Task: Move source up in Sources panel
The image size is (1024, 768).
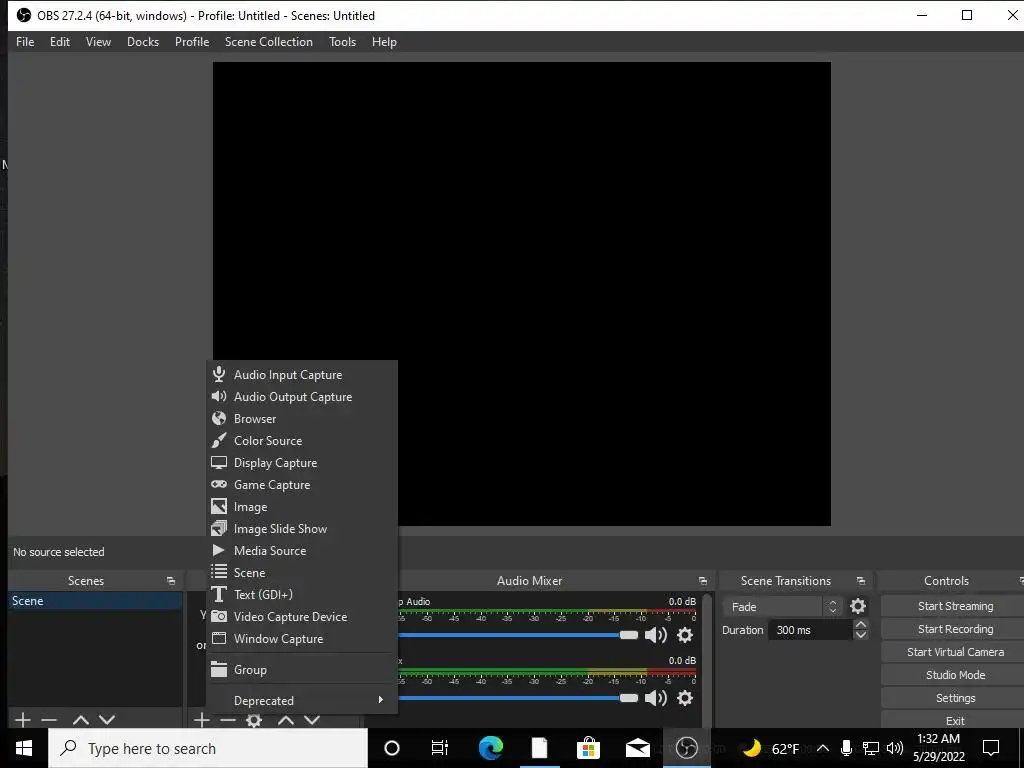Action: 286,720
